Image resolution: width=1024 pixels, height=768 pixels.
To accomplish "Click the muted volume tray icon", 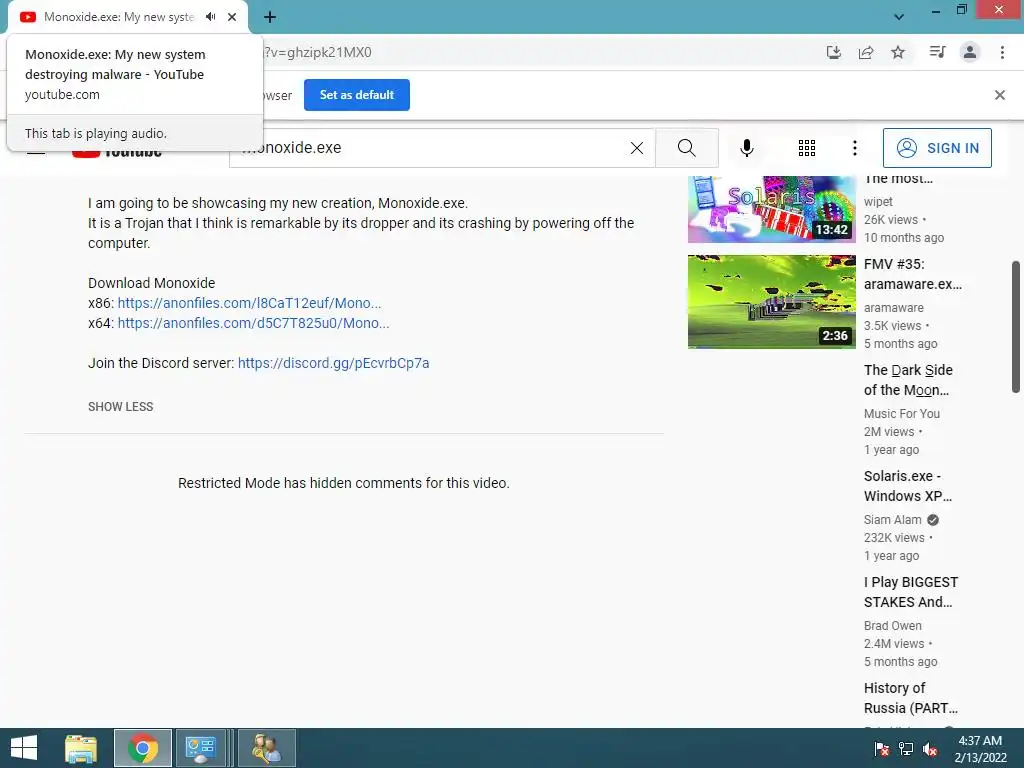I will pos(930,748).
